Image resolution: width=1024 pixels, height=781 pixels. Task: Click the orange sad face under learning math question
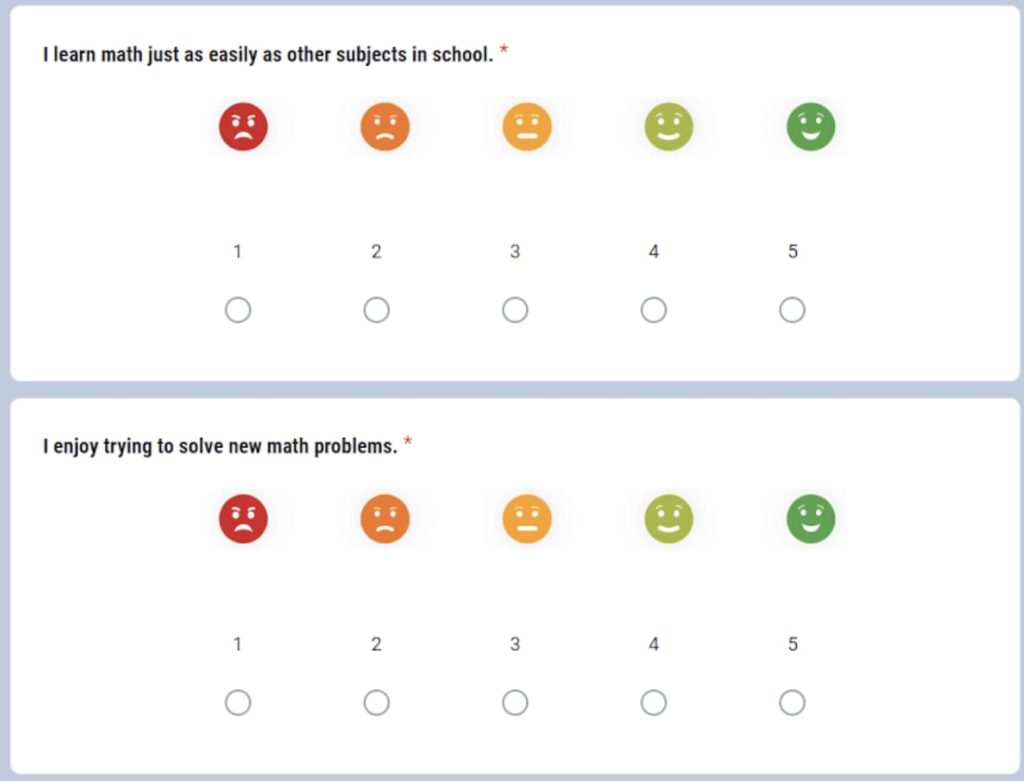point(385,127)
